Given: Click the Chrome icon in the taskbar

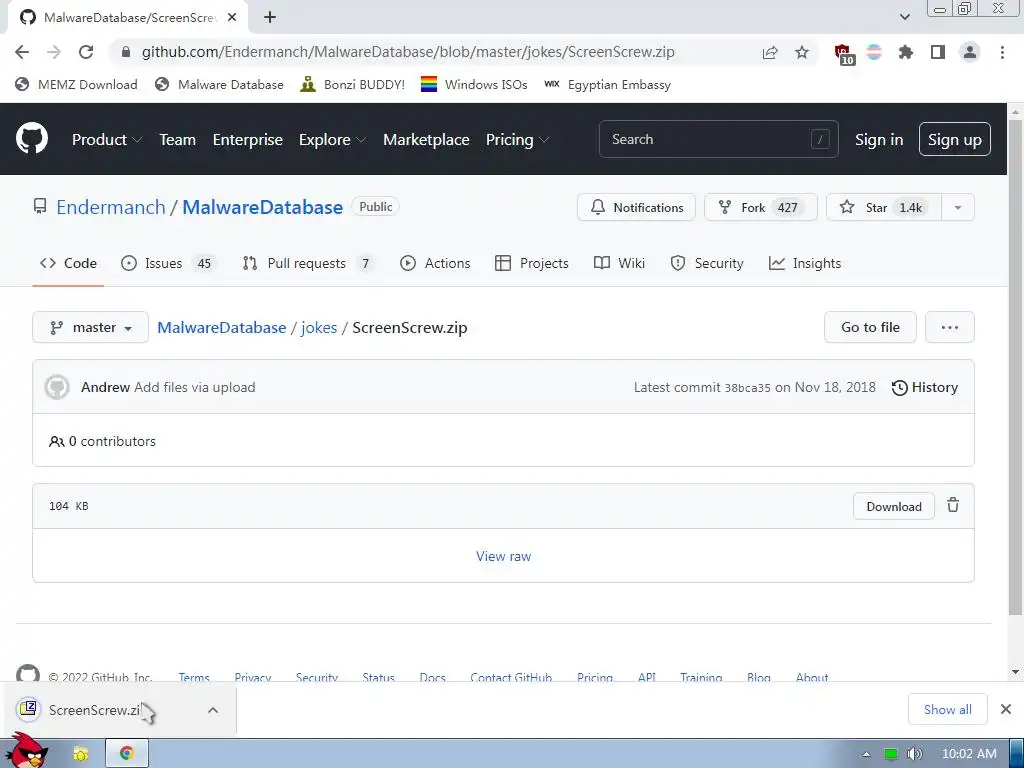Looking at the screenshot, I should click(x=127, y=754).
